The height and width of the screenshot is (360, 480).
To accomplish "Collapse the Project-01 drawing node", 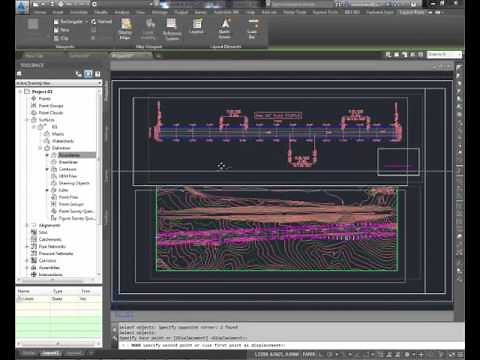I will (21, 91).
